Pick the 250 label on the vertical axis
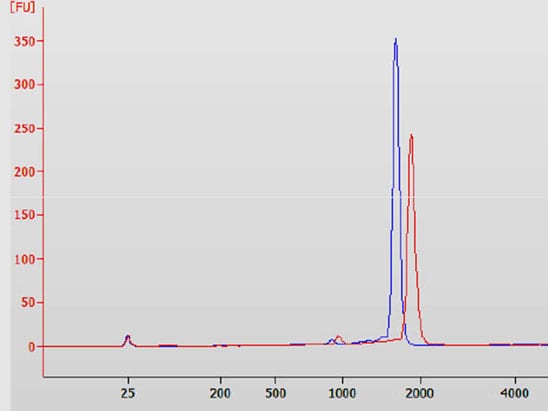 click(x=25, y=129)
